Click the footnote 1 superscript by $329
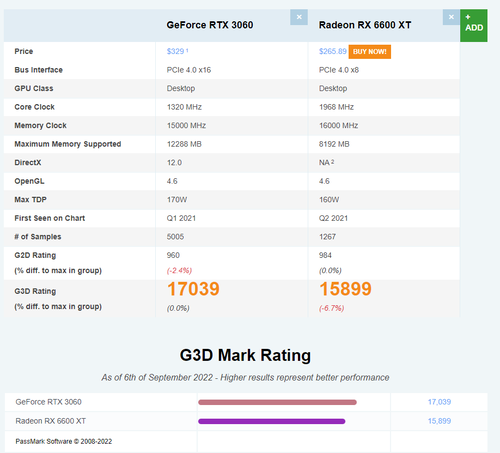The width and height of the screenshot is (500, 453). point(187,50)
